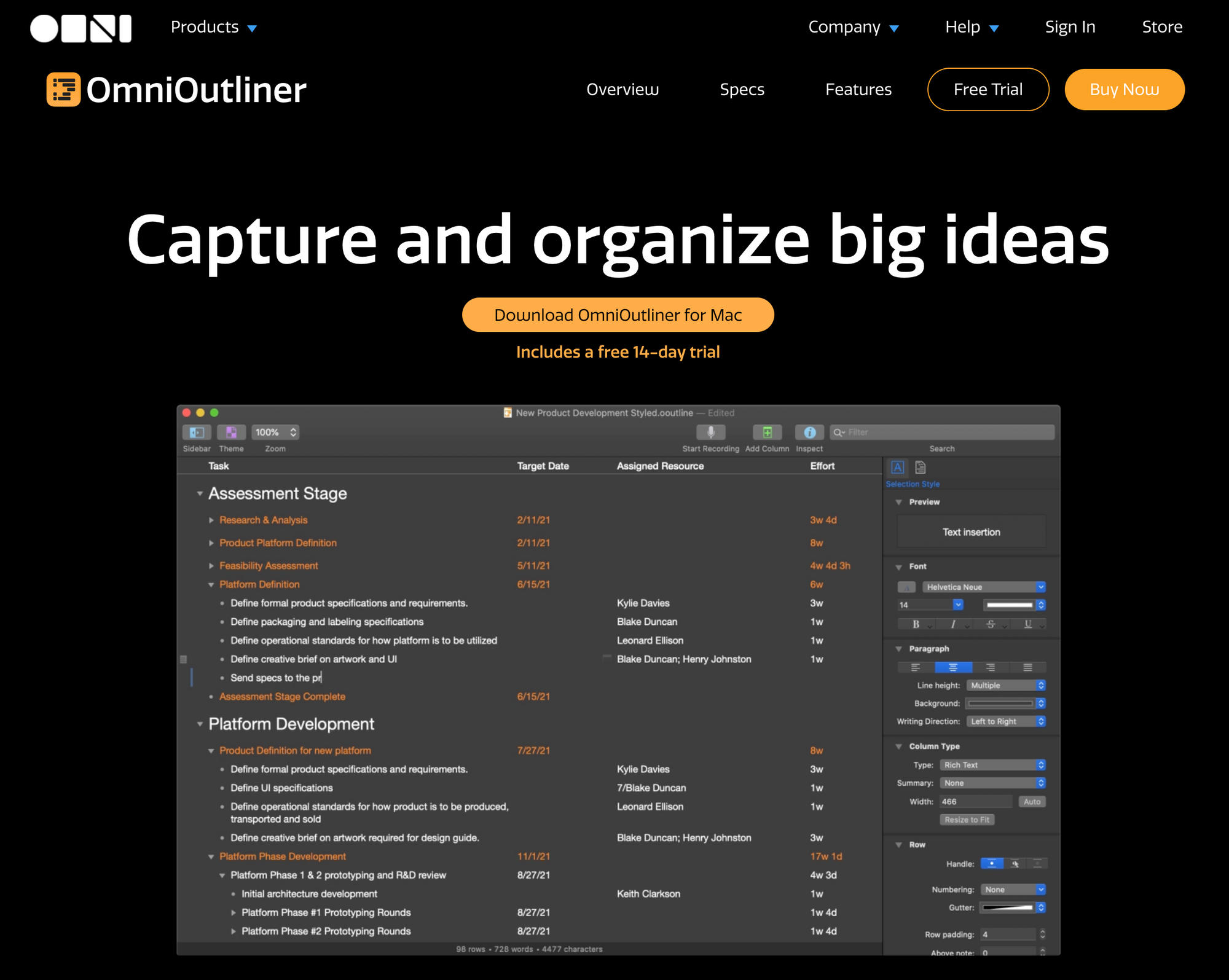Select the Selection Style inspector tab icon
The image size is (1229, 980).
[x=898, y=468]
